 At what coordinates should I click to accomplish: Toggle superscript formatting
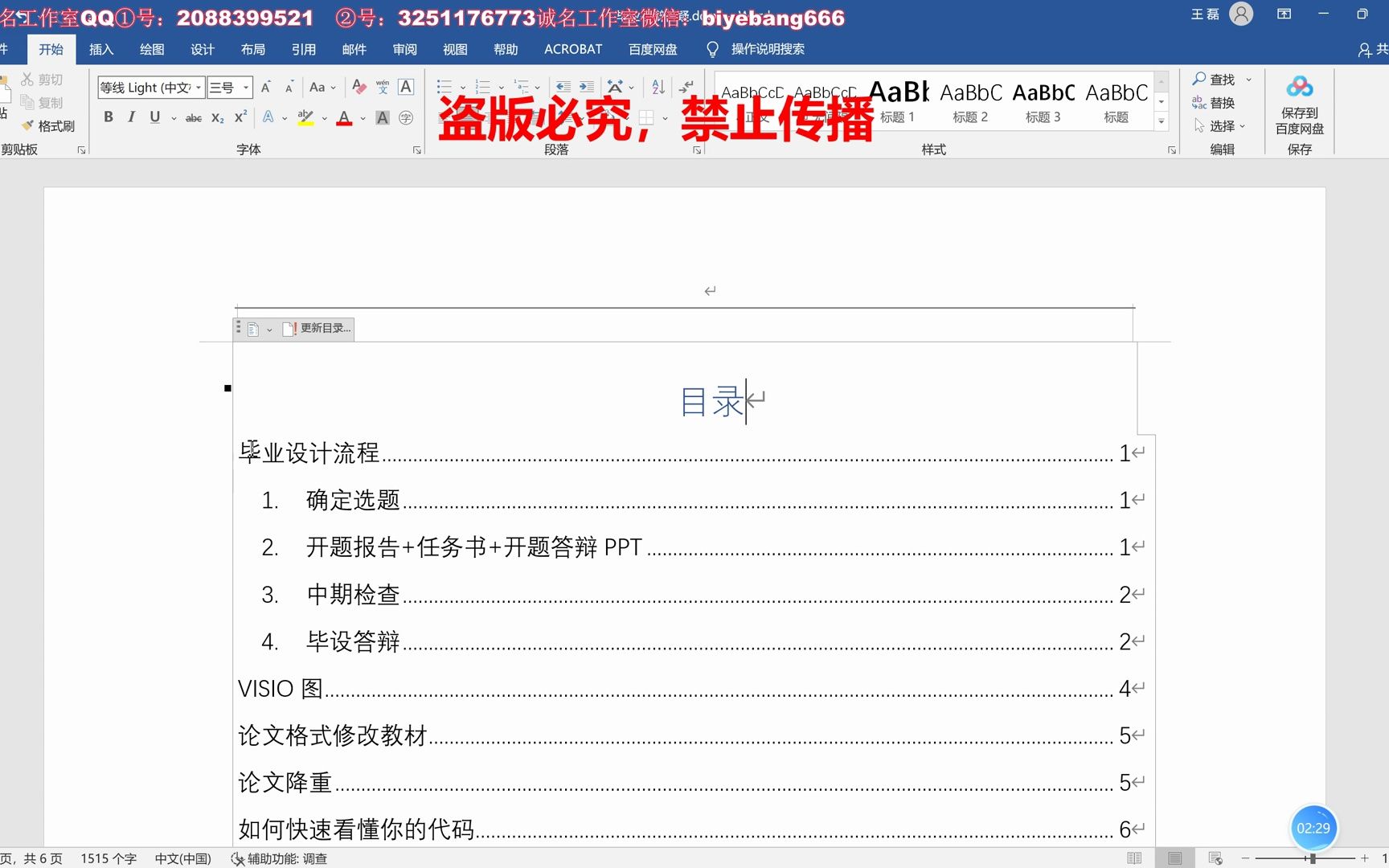coord(240,117)
